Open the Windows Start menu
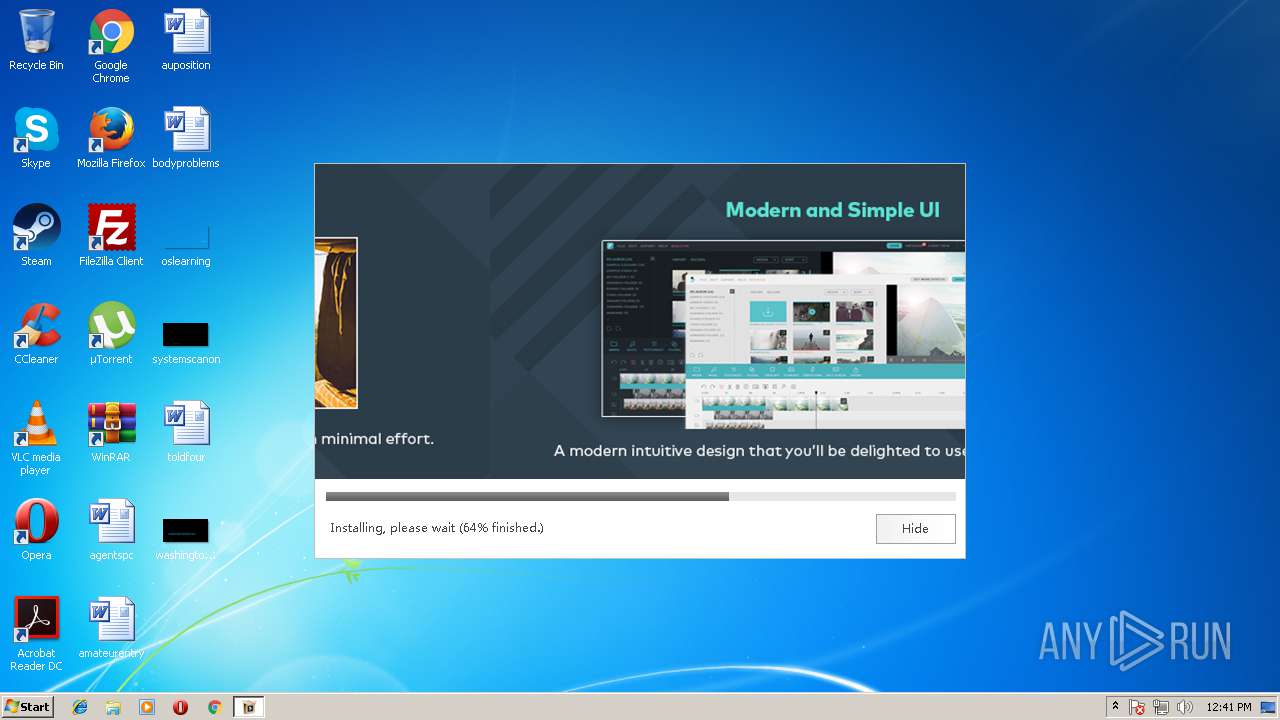Screen dimensions: 1280x720 [x=27, y=706]
